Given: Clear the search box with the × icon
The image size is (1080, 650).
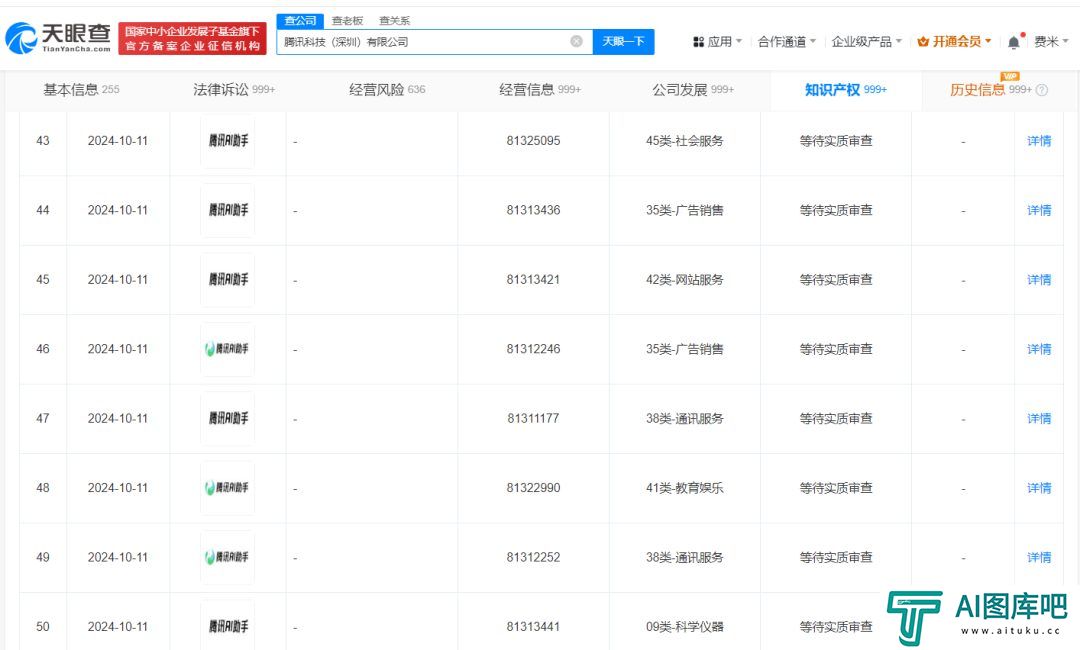Looking at the screenshot, I should tap(576, 41).
